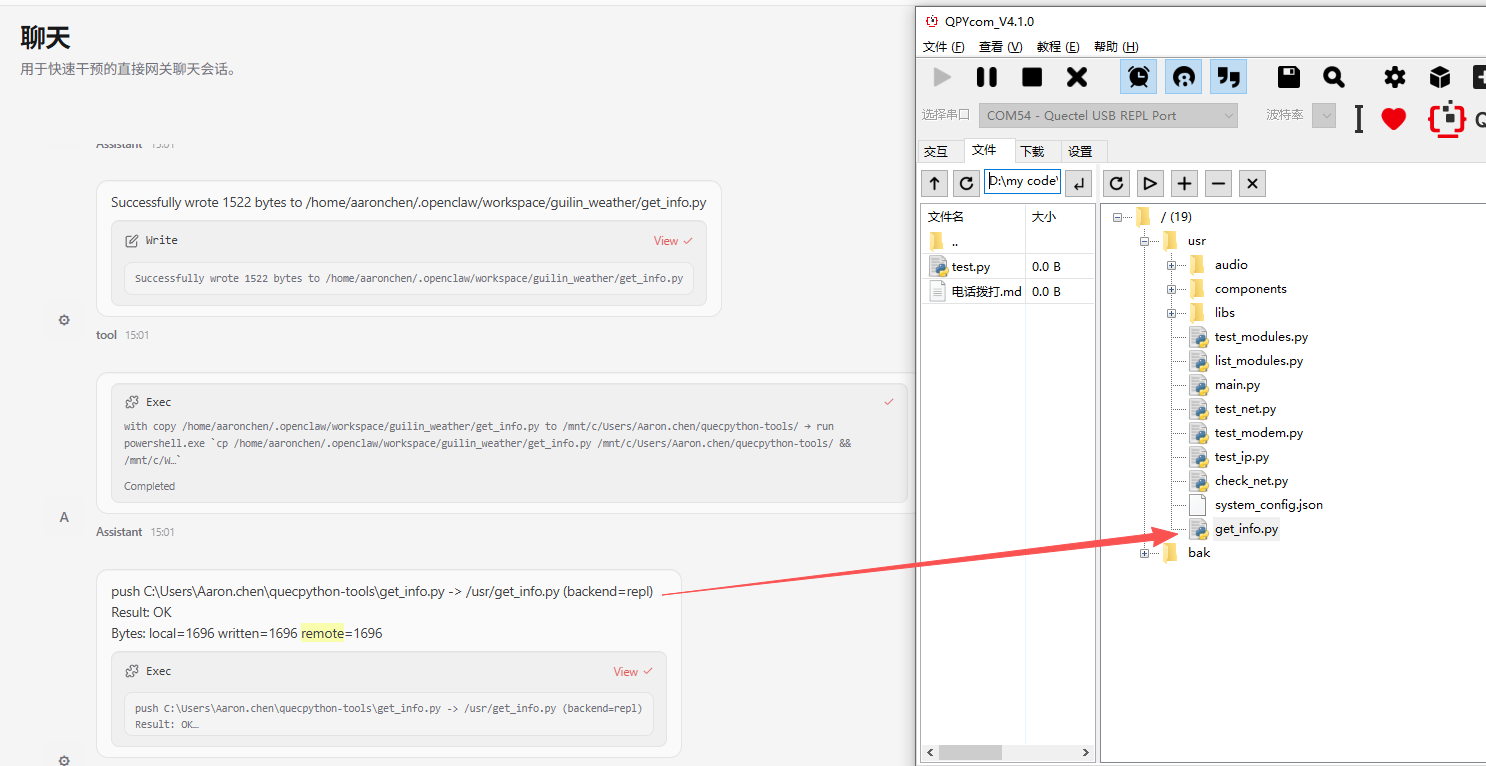
Task: Open the magnifying glass search tool
Action: 1334,77
